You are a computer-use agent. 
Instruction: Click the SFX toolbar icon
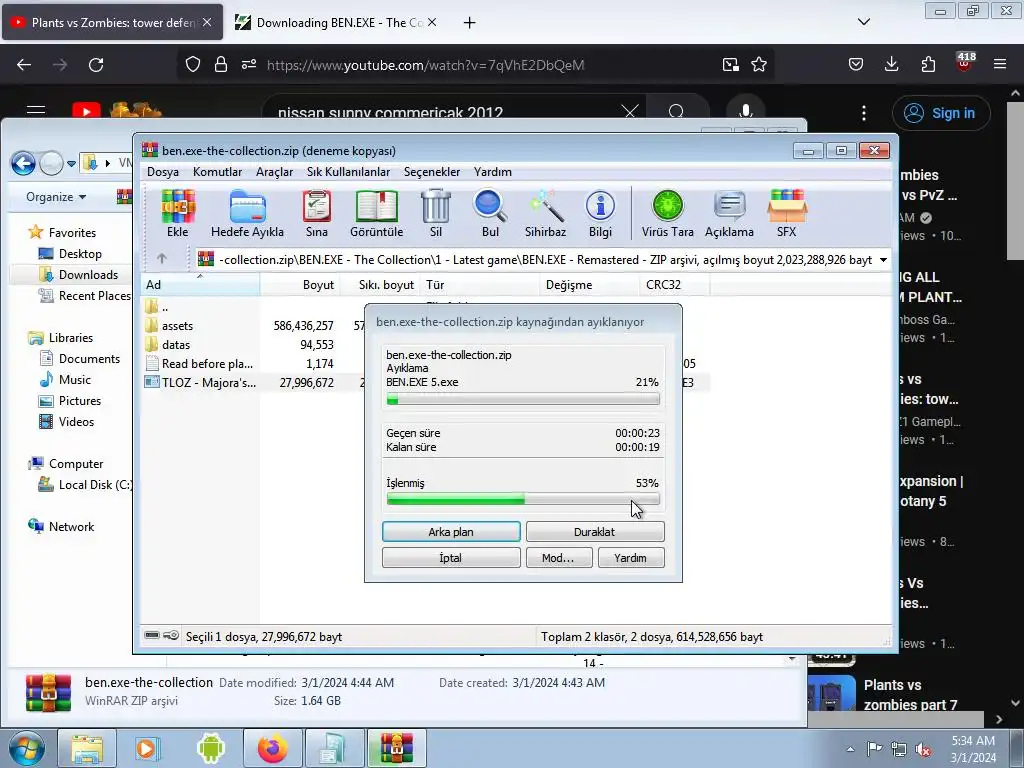pyautogui.click(x=787, y=214)
